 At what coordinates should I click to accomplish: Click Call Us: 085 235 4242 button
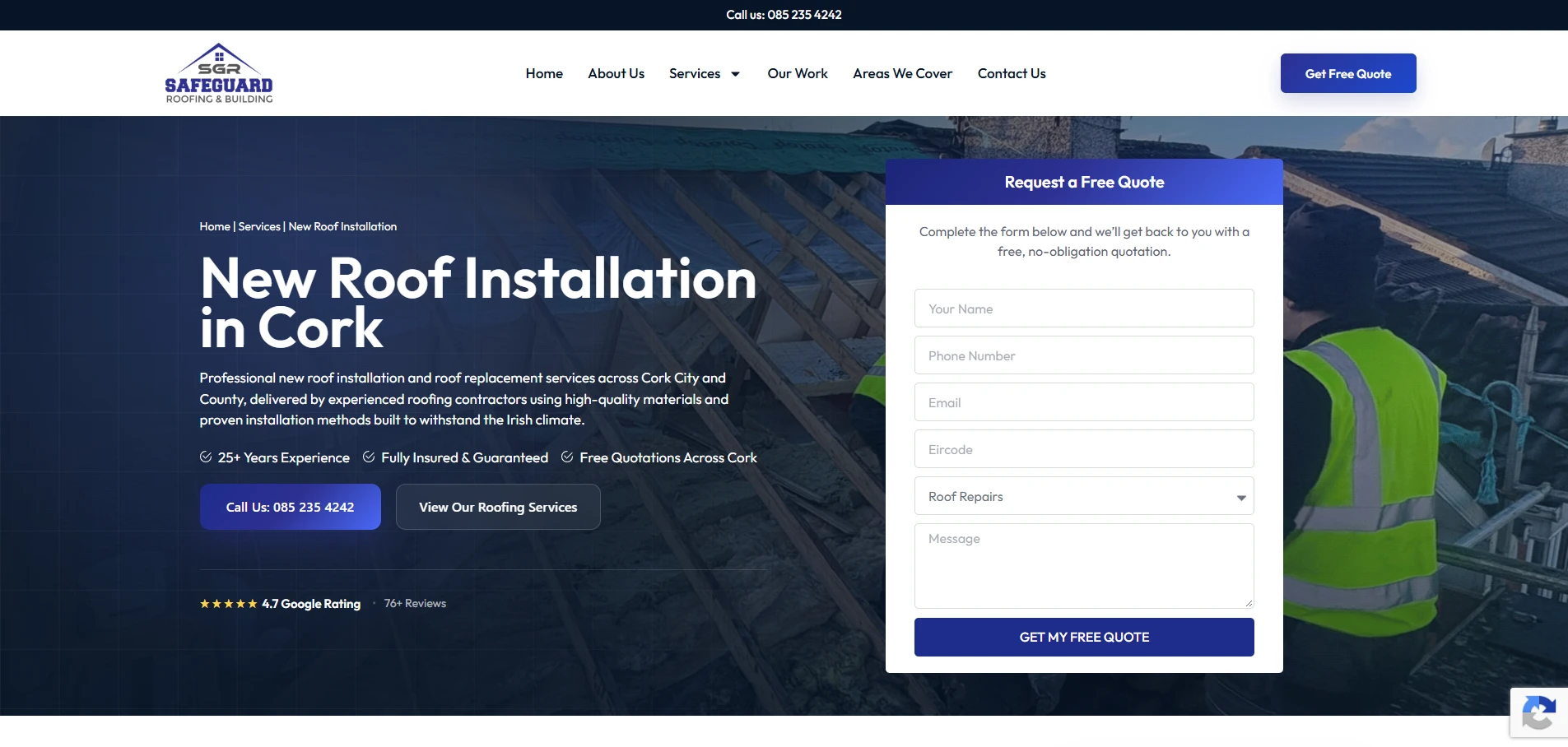[x=291, y=507]
